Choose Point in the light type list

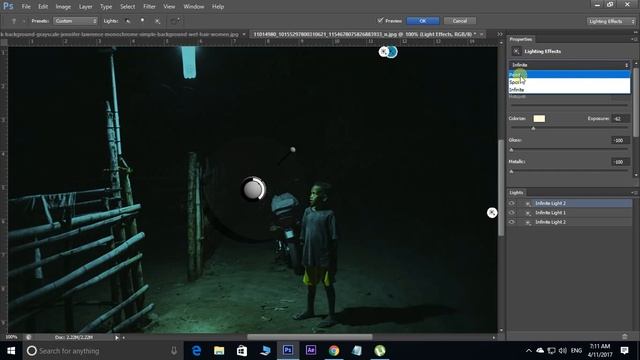[x=569, y=74]
